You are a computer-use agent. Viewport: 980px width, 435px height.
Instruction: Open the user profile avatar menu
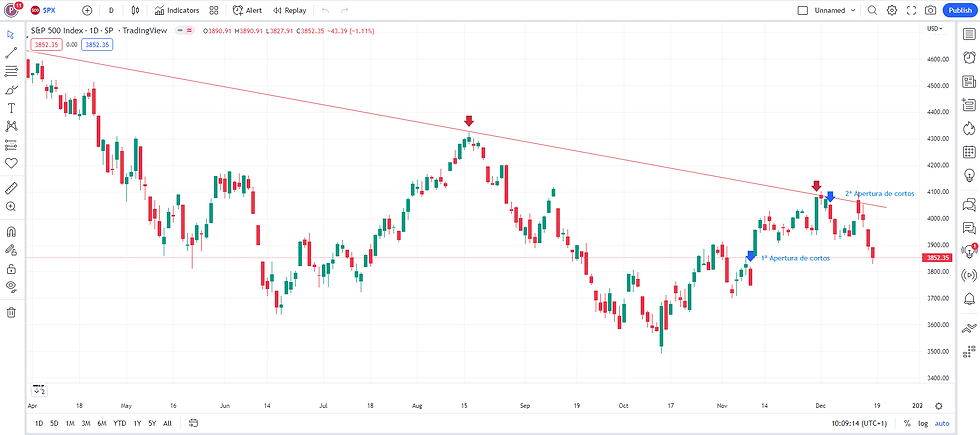pos(12,10)
